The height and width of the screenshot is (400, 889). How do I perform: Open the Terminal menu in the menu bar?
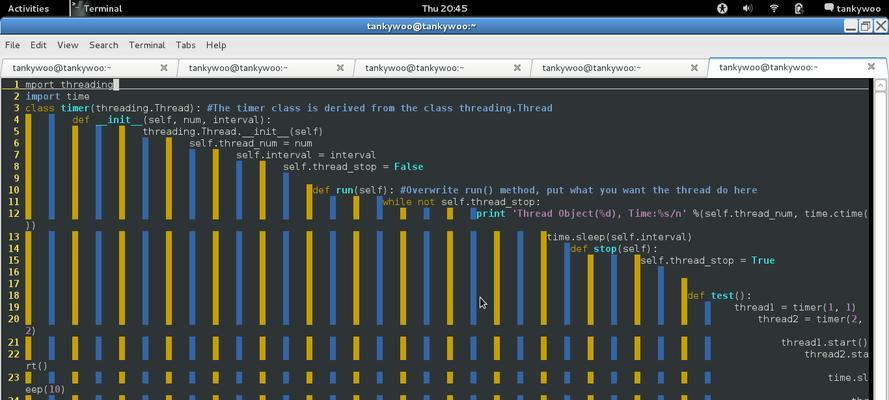(x=147, y=45)
